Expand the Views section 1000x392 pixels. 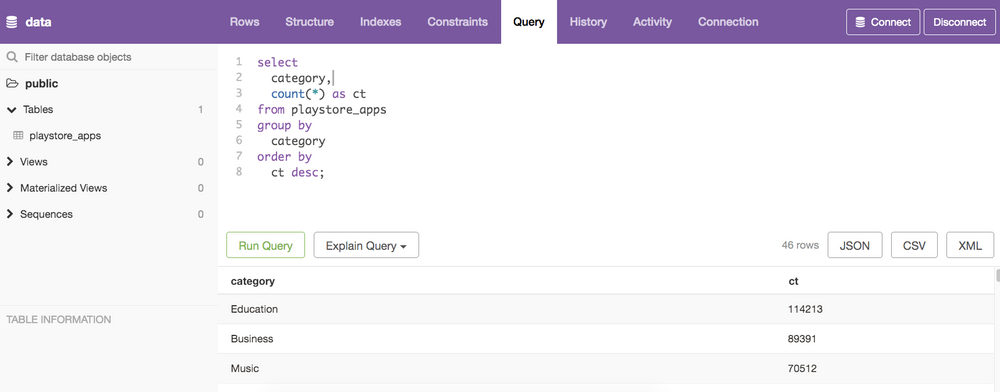tap(10, 162)
